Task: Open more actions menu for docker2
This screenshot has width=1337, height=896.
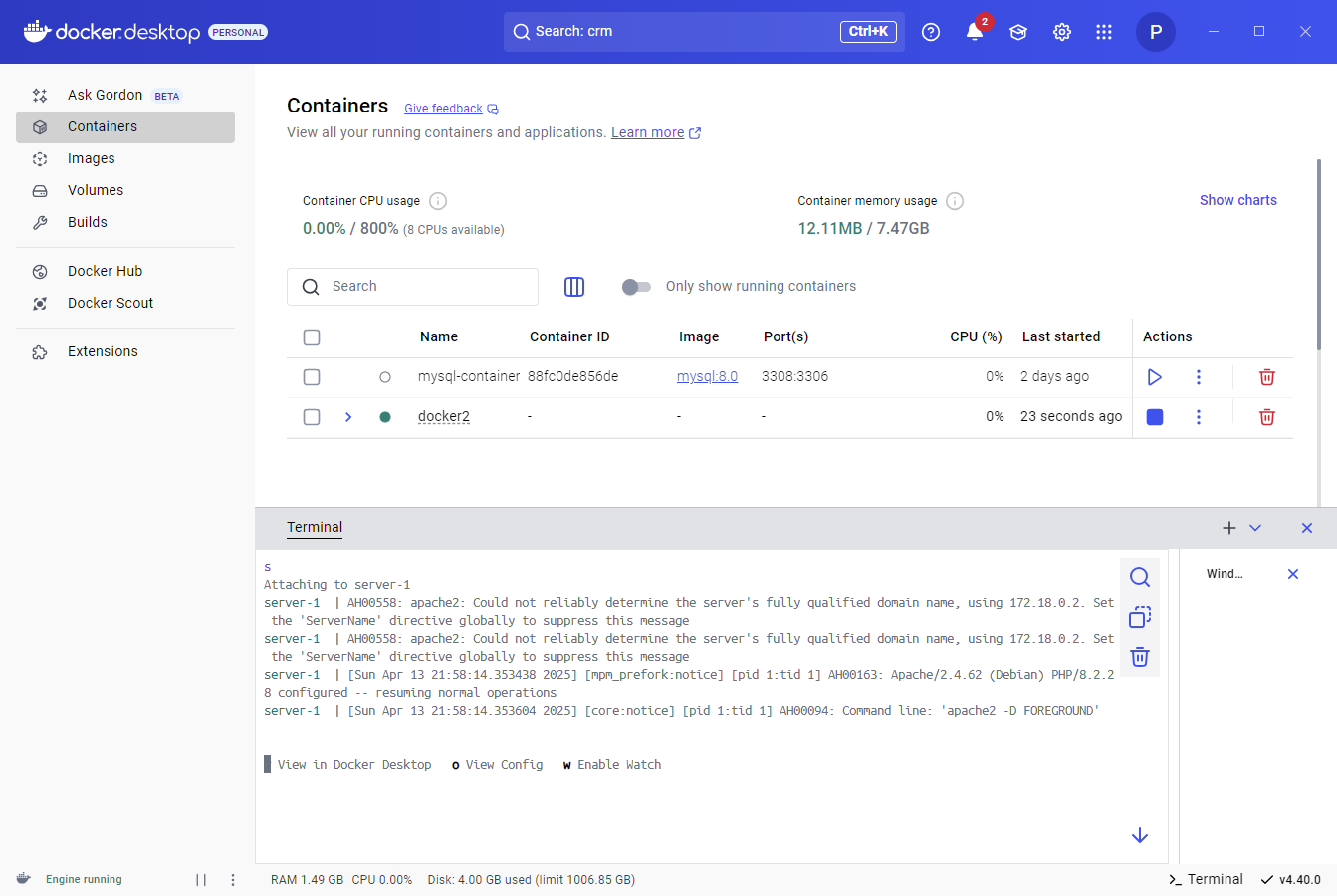Action: tap(1199, 417)
